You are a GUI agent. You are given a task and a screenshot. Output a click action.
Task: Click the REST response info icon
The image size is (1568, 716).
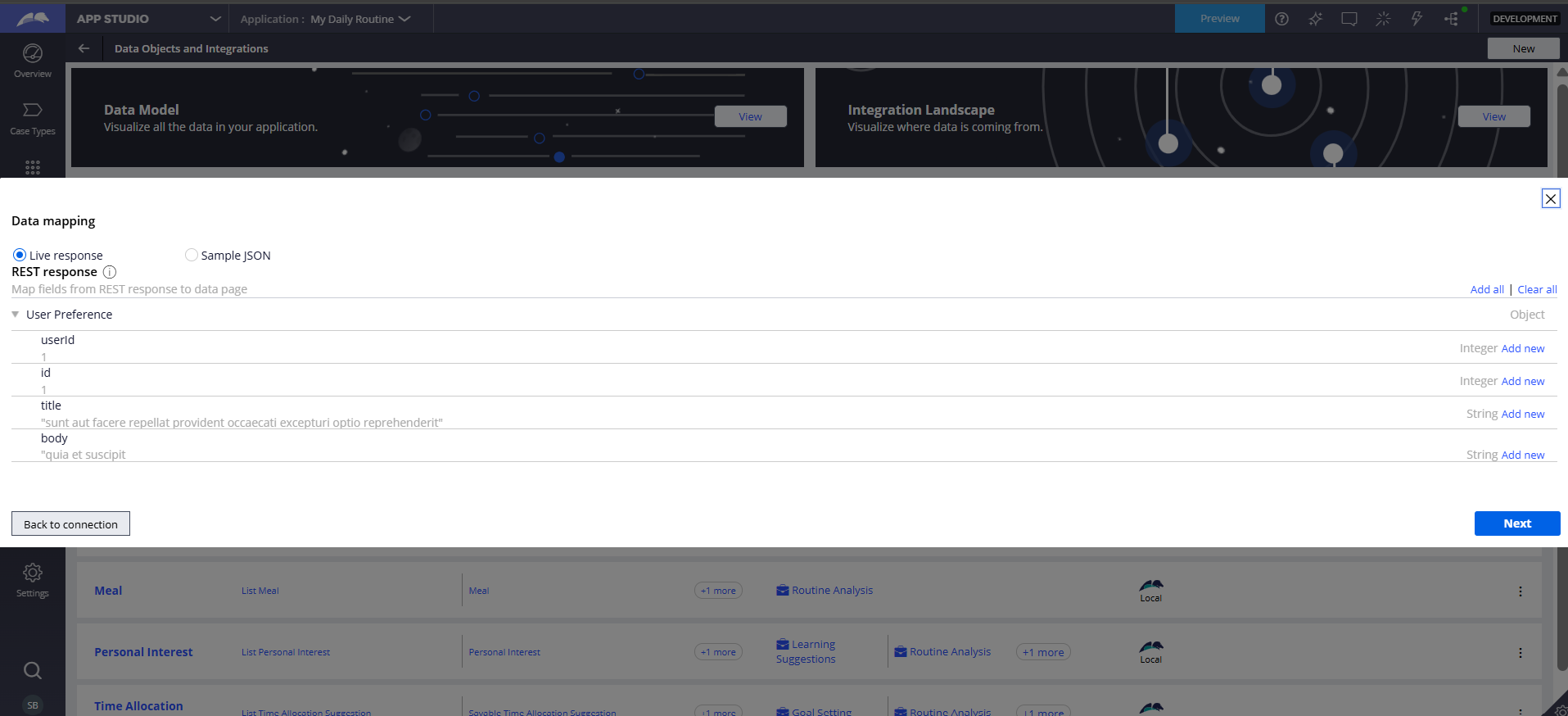point(109,272)
